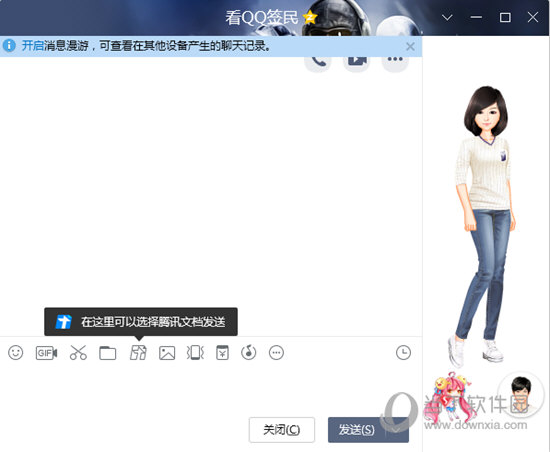
Task: Open the send options dropdown arrow beside 发送(S)
Action: [397, 430]
